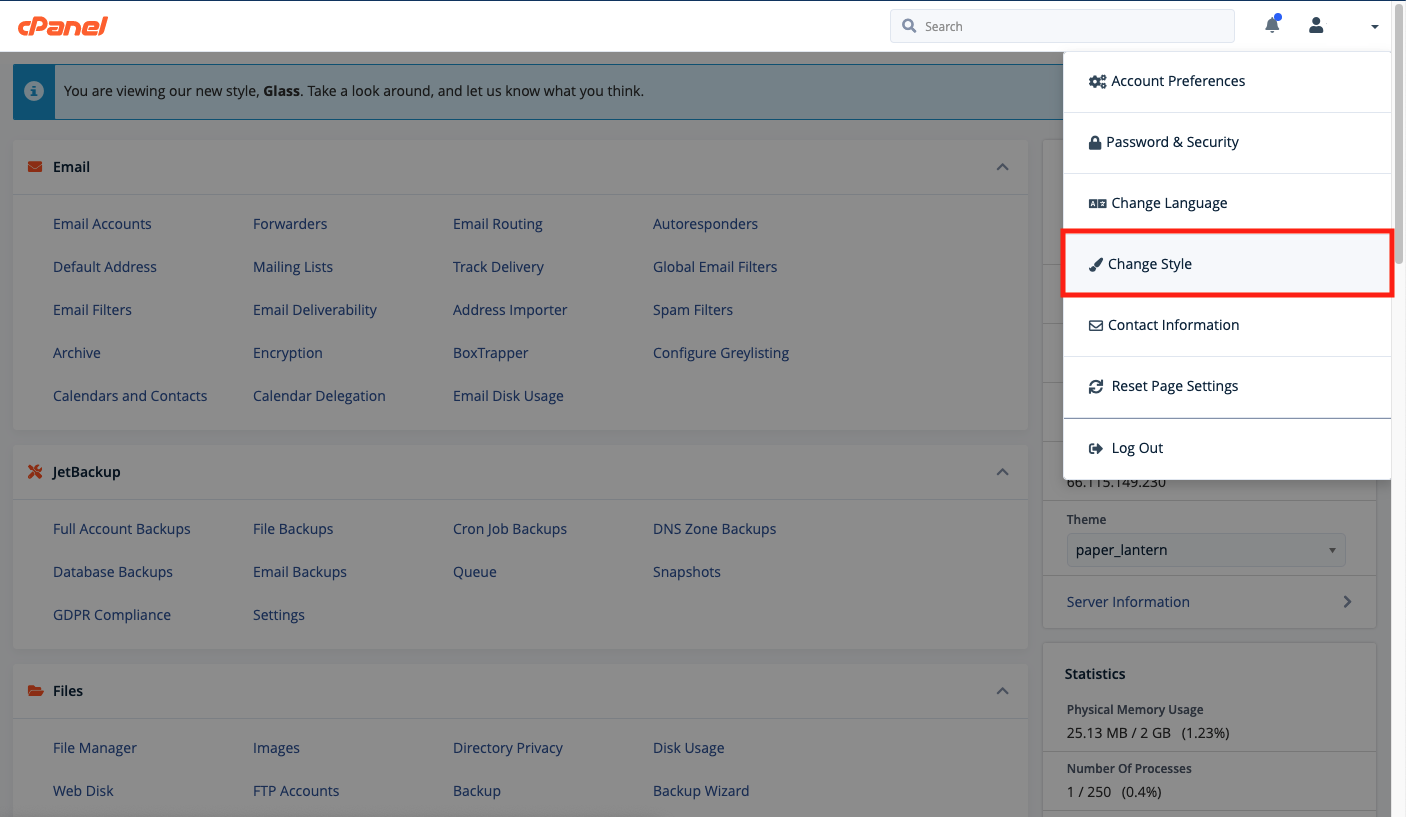The height and width of the screenshot is (817, 1406).
Task: Open Email Deliverability
Action: click(315, 310)
